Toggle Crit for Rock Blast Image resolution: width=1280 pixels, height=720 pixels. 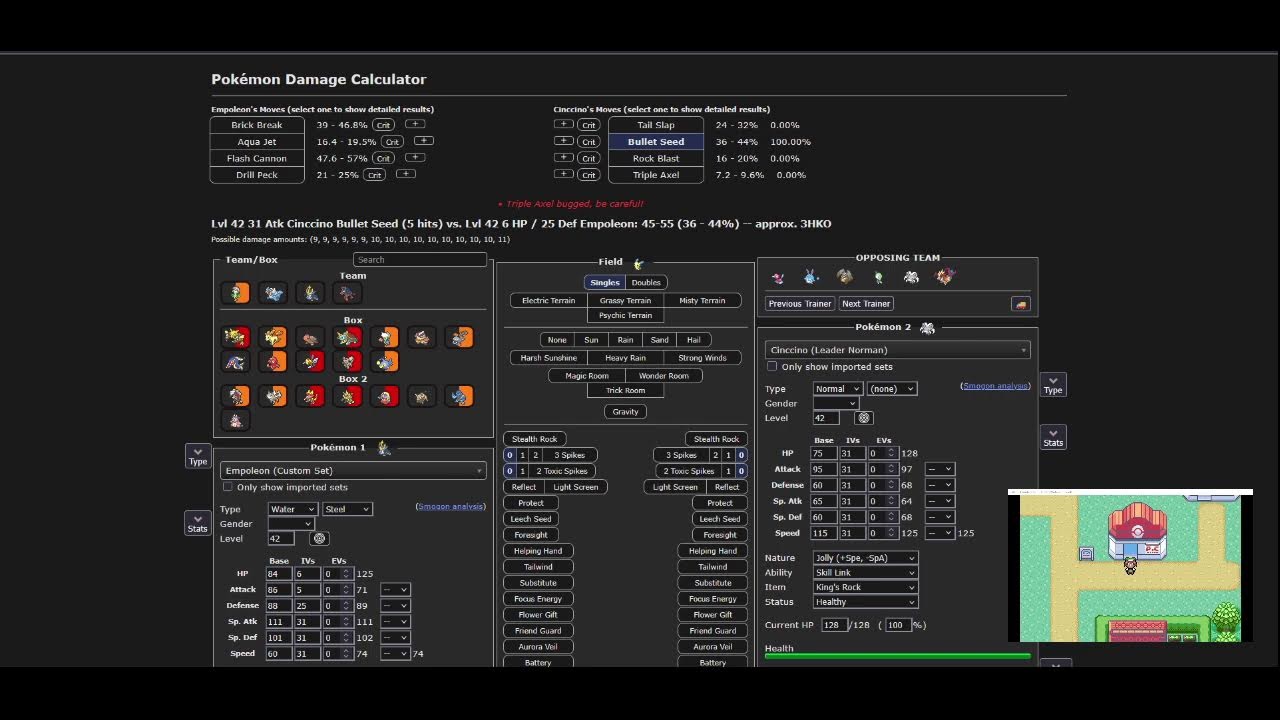(x=589, y=158)
